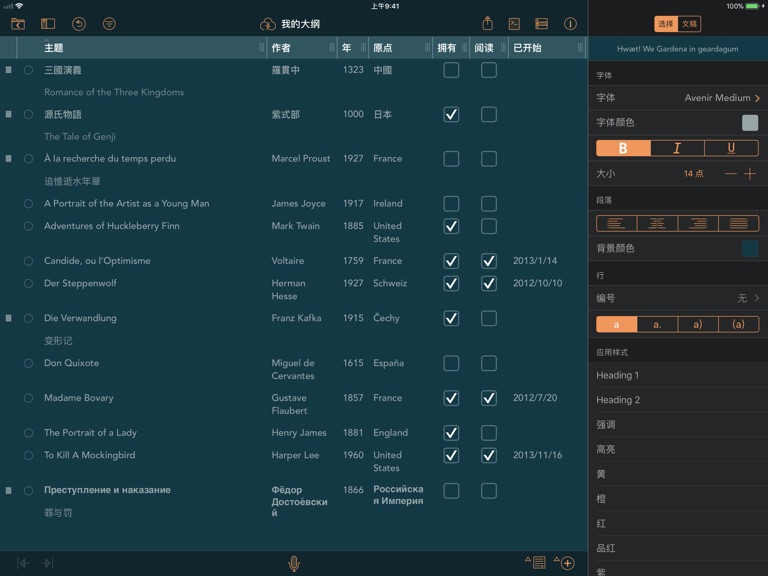Select the Don Quixote row title
Image resolution: width=768 pixels, height=576 pixels.
coord(72,363)
